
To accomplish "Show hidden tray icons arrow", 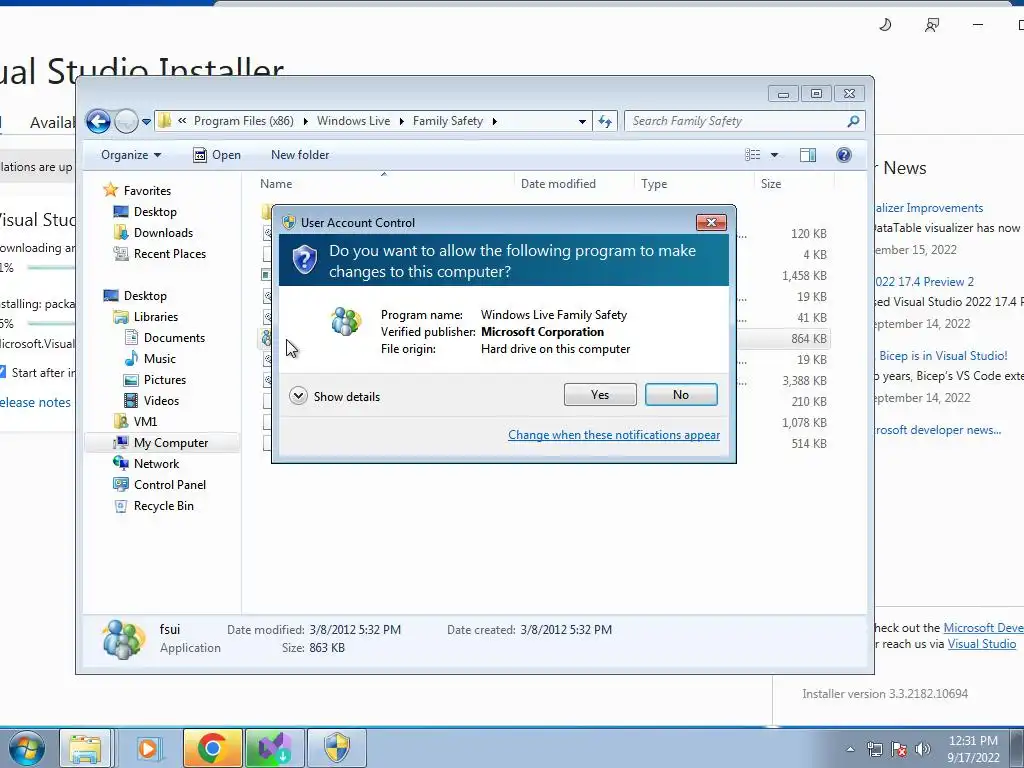I will [x=850, y=750].
